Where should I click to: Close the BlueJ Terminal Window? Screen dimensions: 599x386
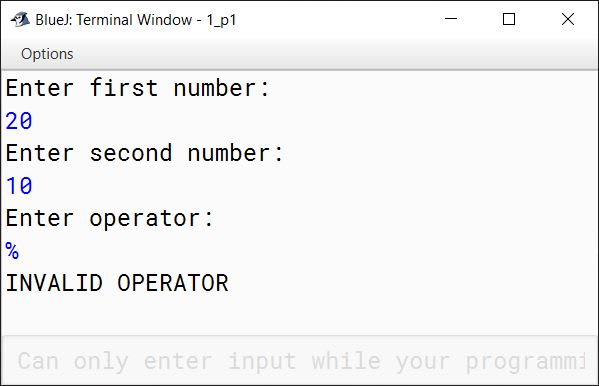click(x=568, y=19)
